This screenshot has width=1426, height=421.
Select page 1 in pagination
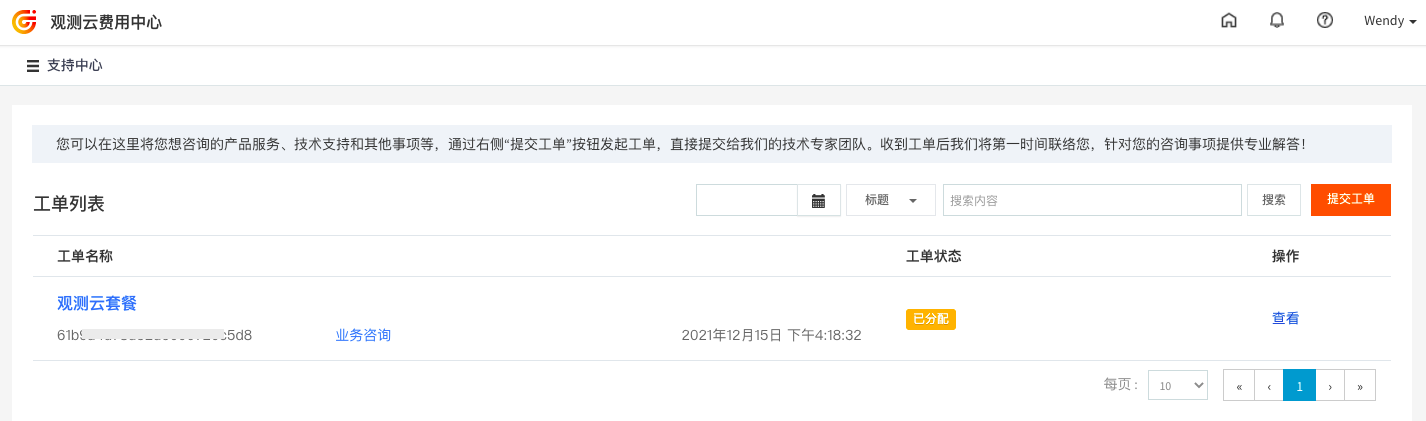coord(1300,385)
